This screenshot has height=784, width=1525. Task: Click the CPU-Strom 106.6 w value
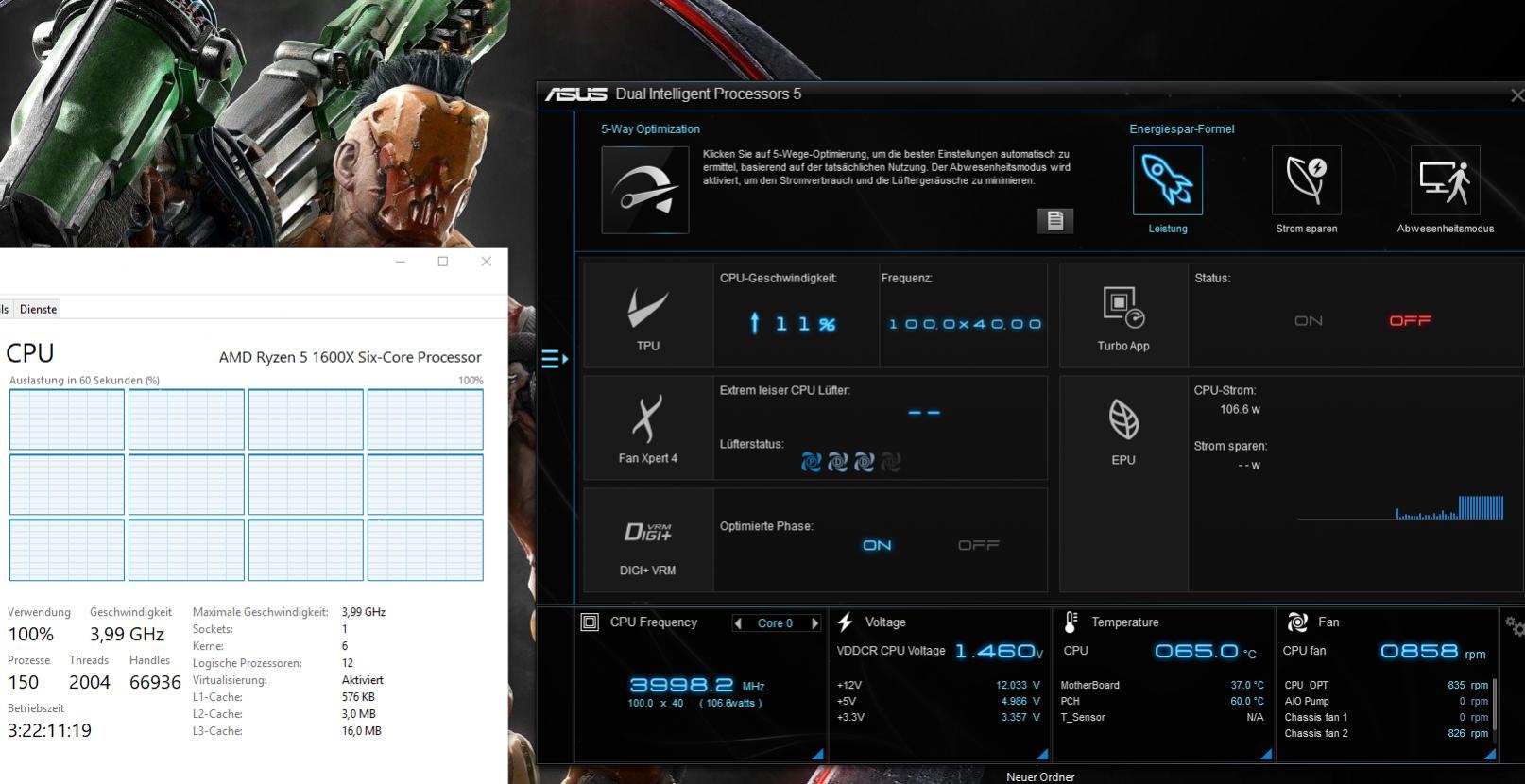pos(1240,410)
